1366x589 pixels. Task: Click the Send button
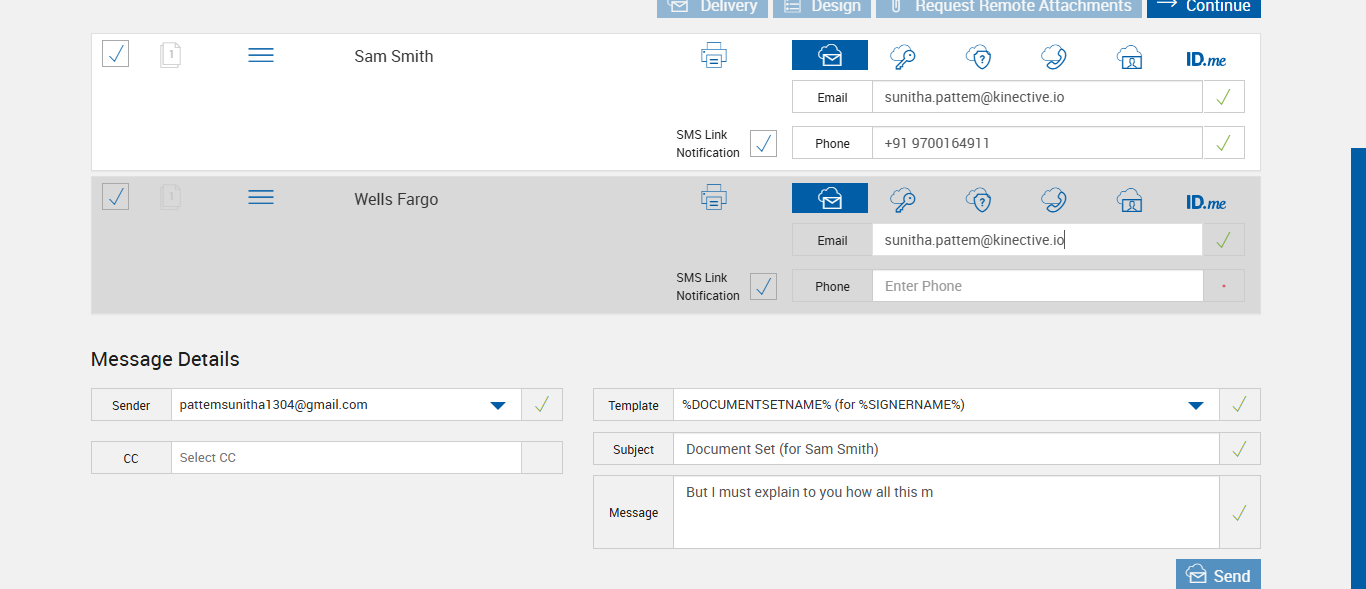click(x=1218, y=575)
